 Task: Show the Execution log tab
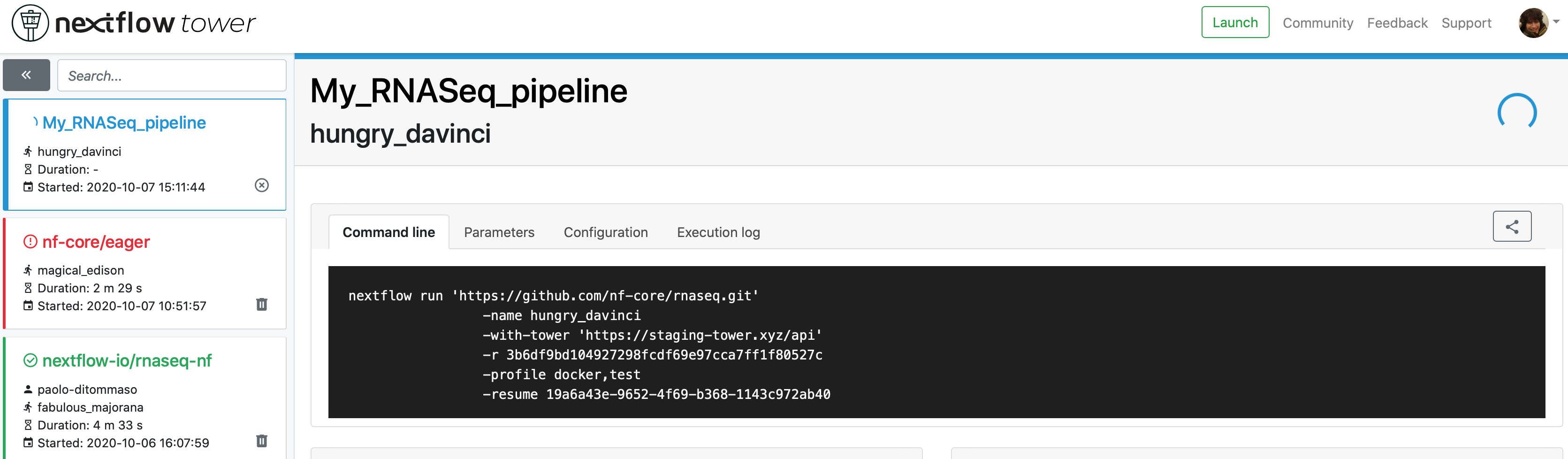pyautogui.click(x=718, y=232)
